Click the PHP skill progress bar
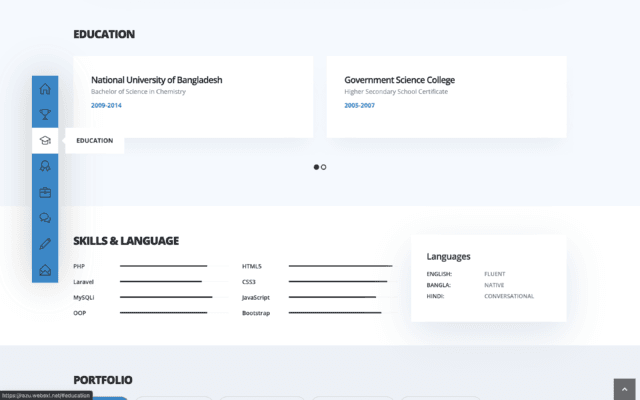 click(163, 266)
